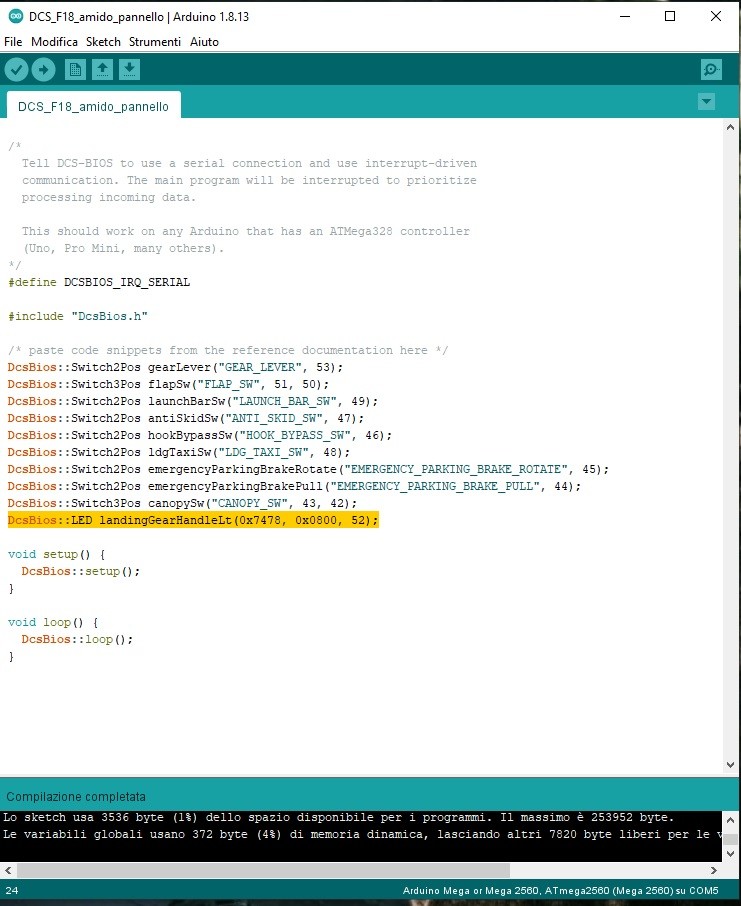Screen dimensions: 741x906
Task: Click console scrollbar up arrow
Action: coord(731,820)
